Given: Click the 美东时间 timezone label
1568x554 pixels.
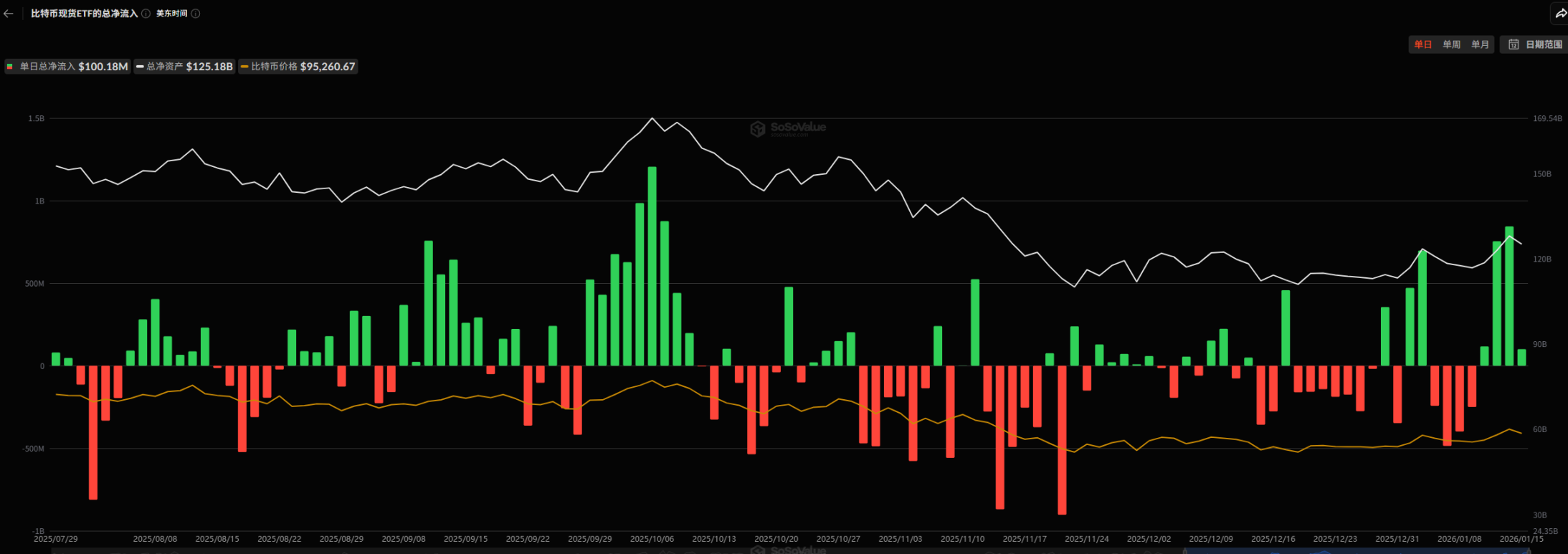Looking at the screenshot, I should tap(172, 14).
